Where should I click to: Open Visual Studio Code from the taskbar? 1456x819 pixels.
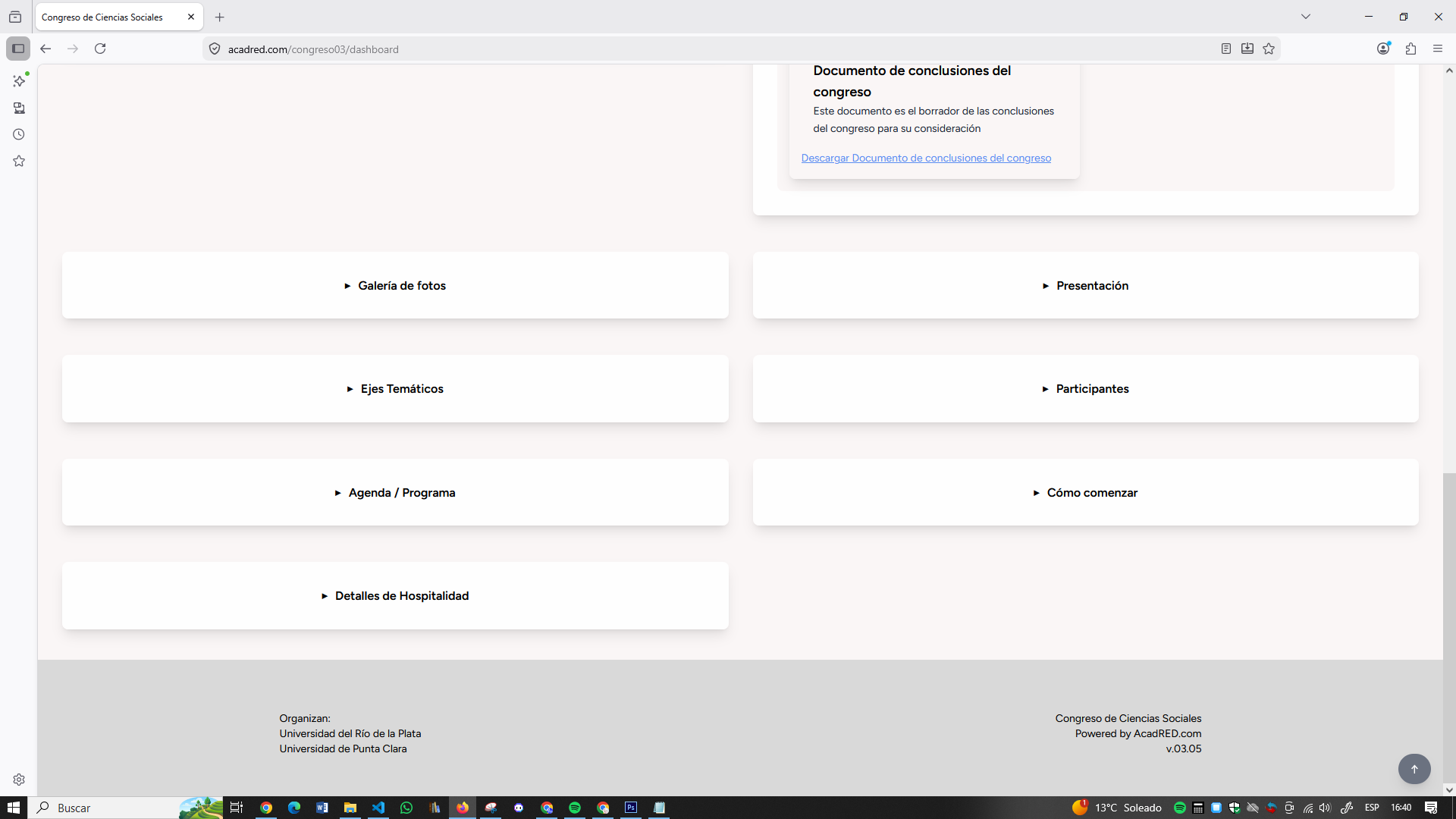tap(378, 808)
